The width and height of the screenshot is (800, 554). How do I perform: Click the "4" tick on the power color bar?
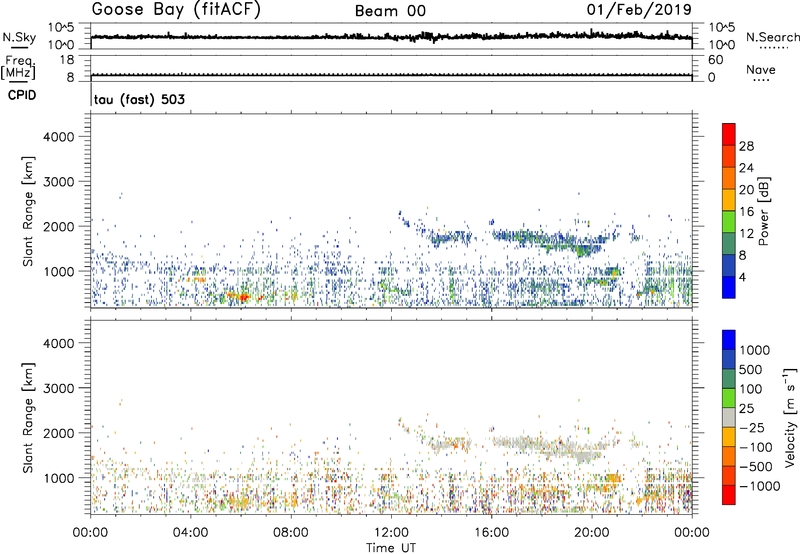pyautogui.click(x=742, y=277)
